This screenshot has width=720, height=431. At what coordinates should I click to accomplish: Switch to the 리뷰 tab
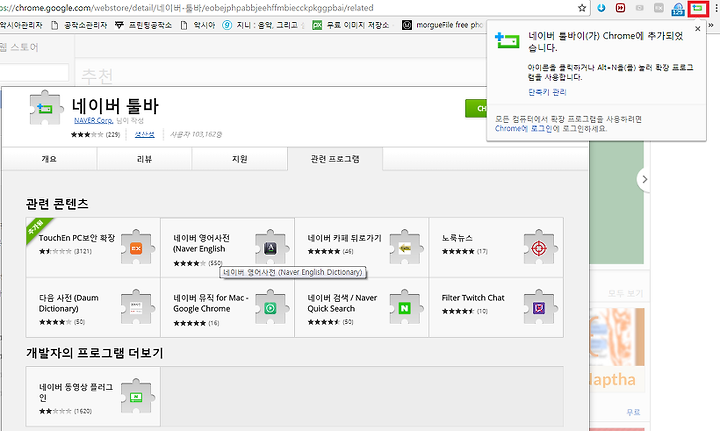point(144,159)
